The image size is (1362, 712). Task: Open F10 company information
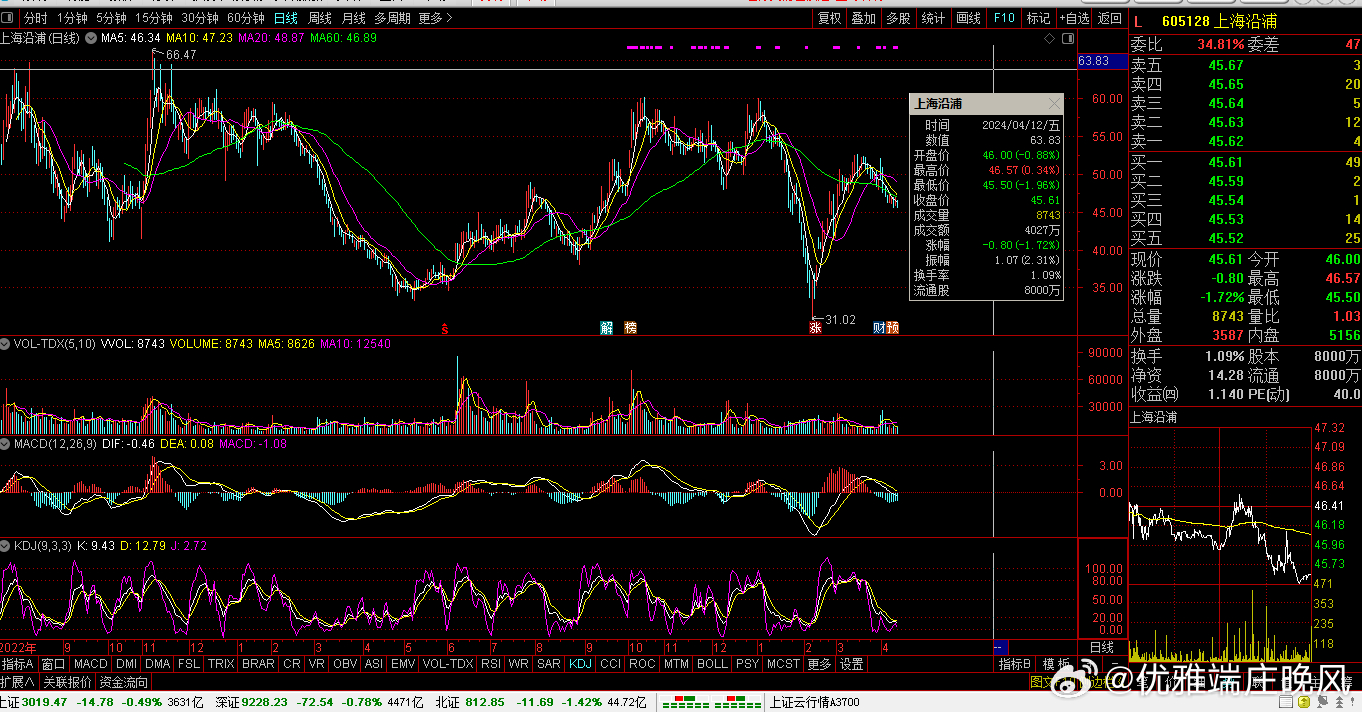[1004, 18]
